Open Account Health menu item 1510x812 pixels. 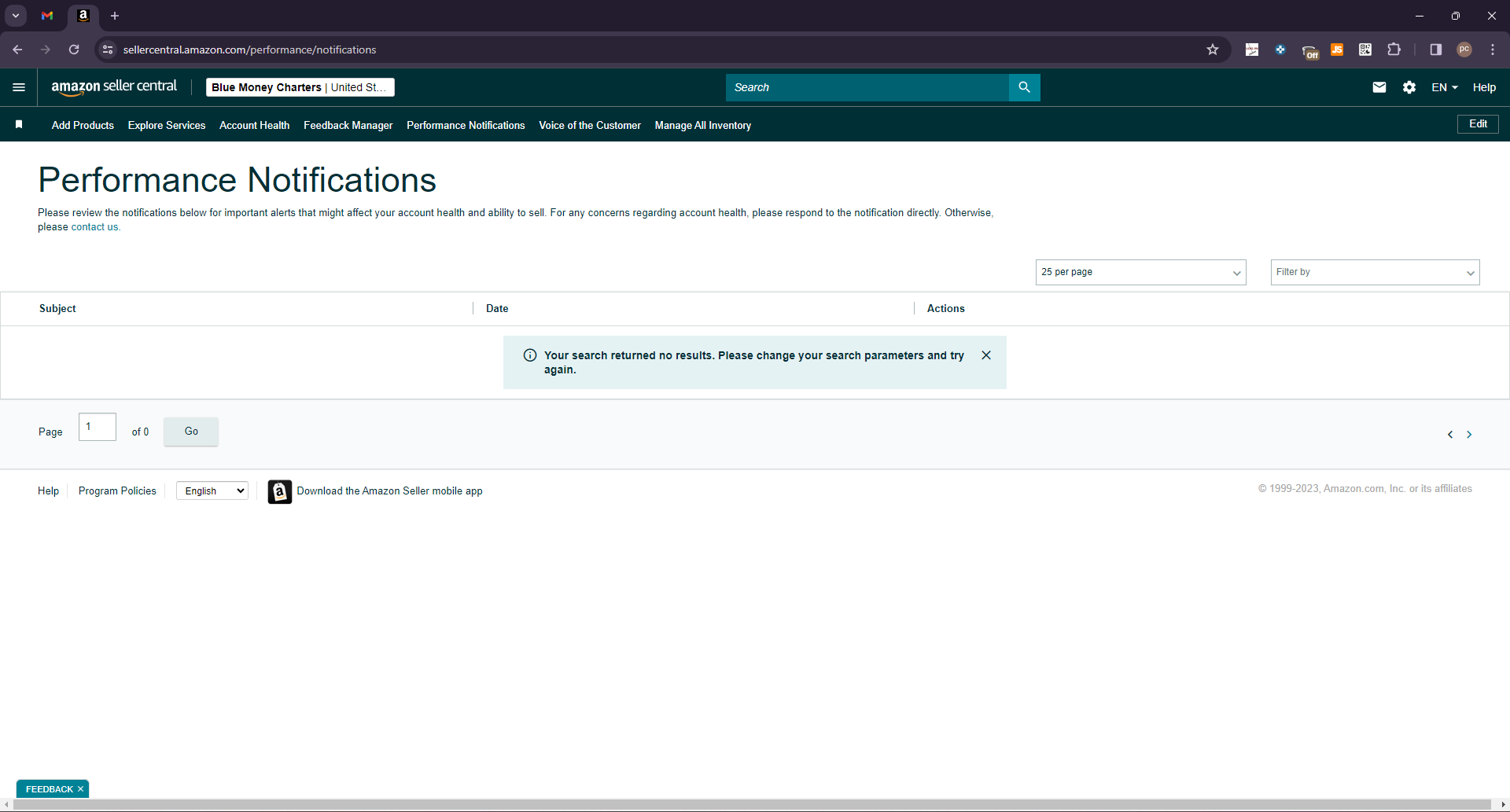click(x=254, y=125)
